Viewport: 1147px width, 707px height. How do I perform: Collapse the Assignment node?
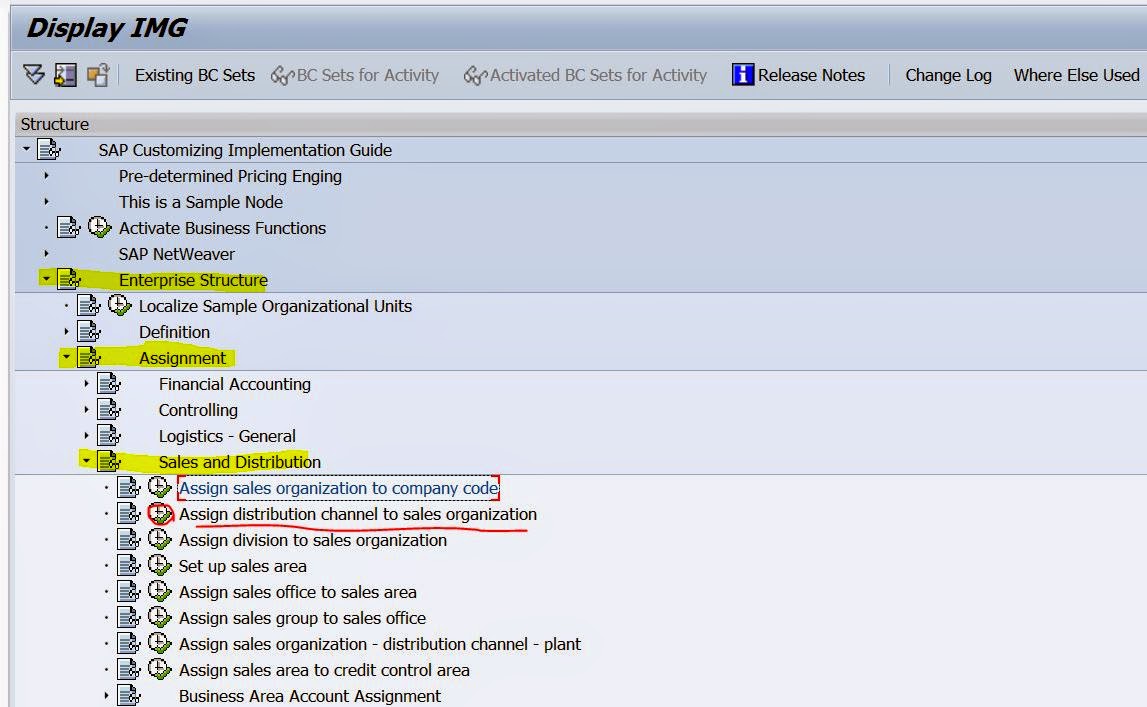pos(66,358)
